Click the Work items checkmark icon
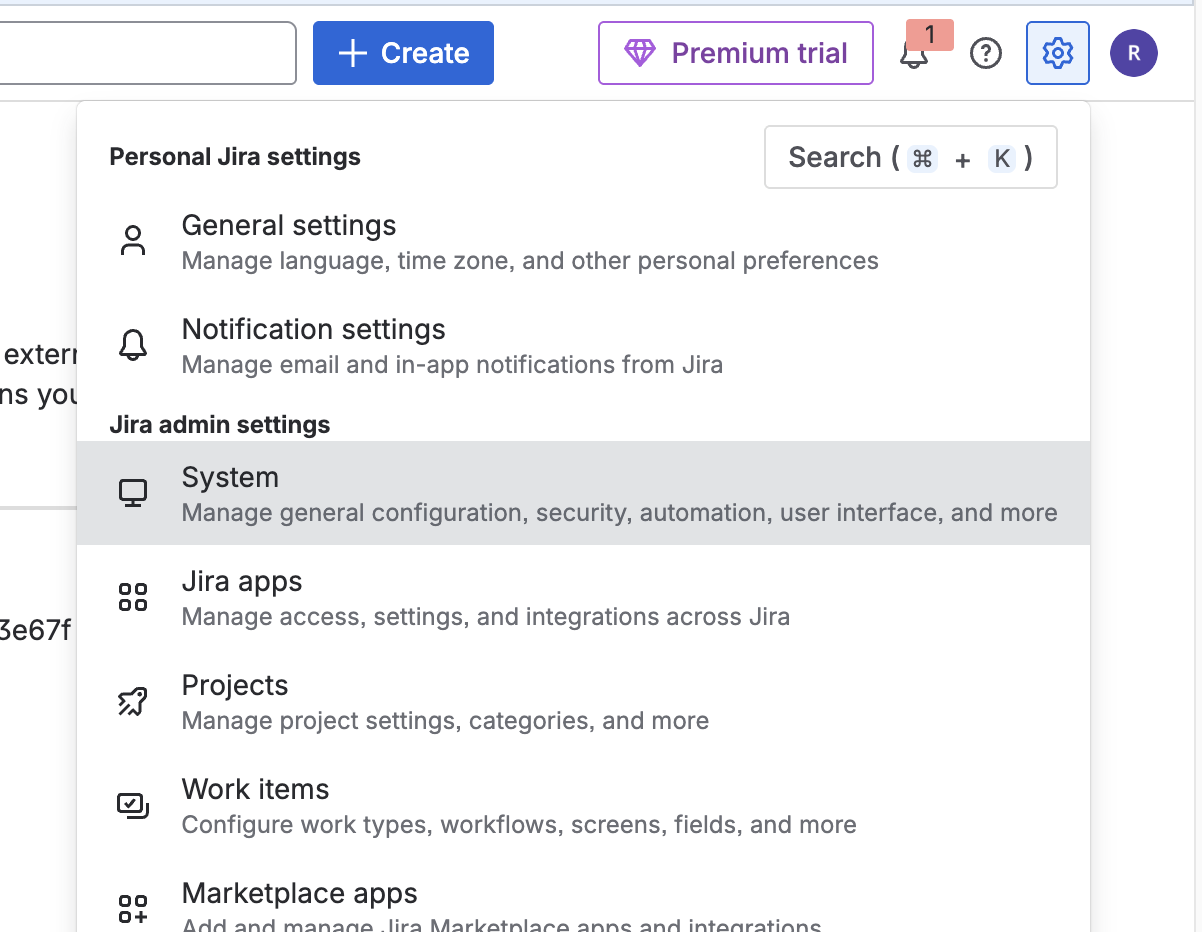The width and height of the screenshot is (1202, 932). pos(133,805)
